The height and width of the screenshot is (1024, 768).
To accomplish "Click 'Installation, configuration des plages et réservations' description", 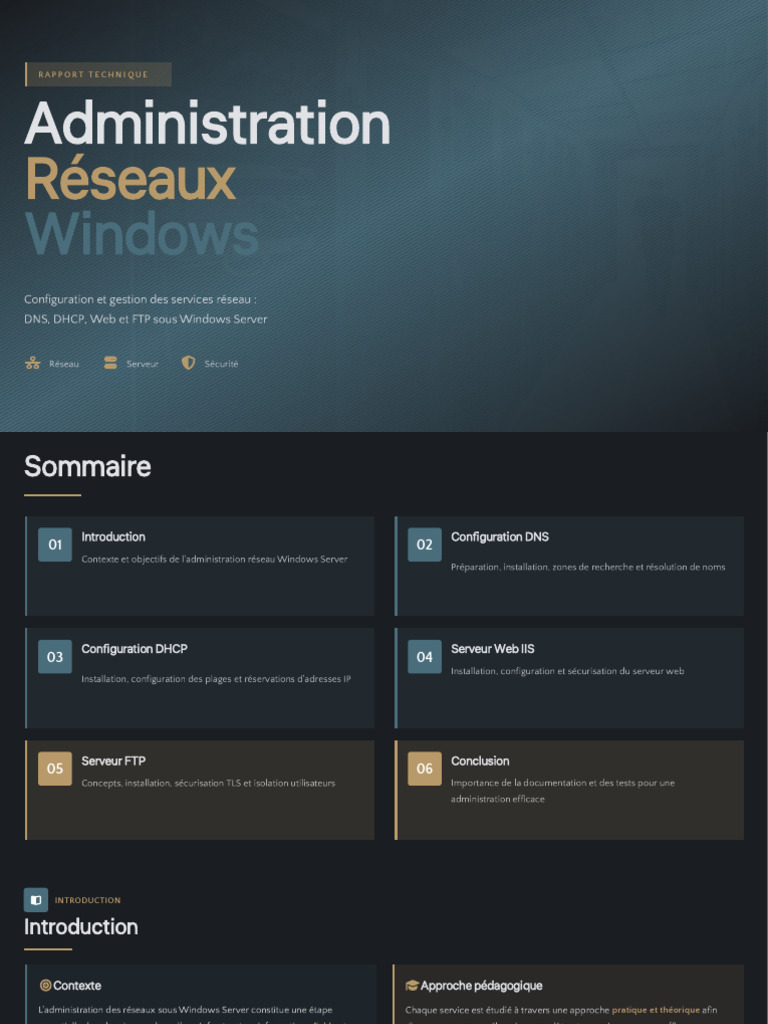I will [216, 679].
